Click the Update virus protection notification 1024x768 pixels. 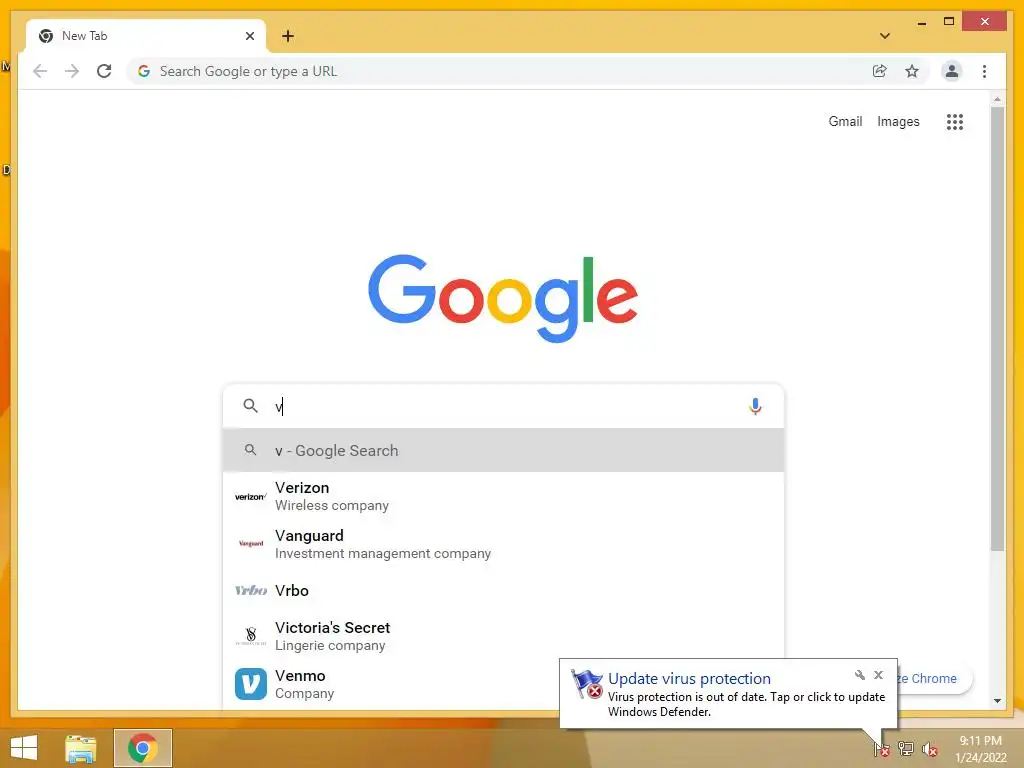tap(728, 694)
